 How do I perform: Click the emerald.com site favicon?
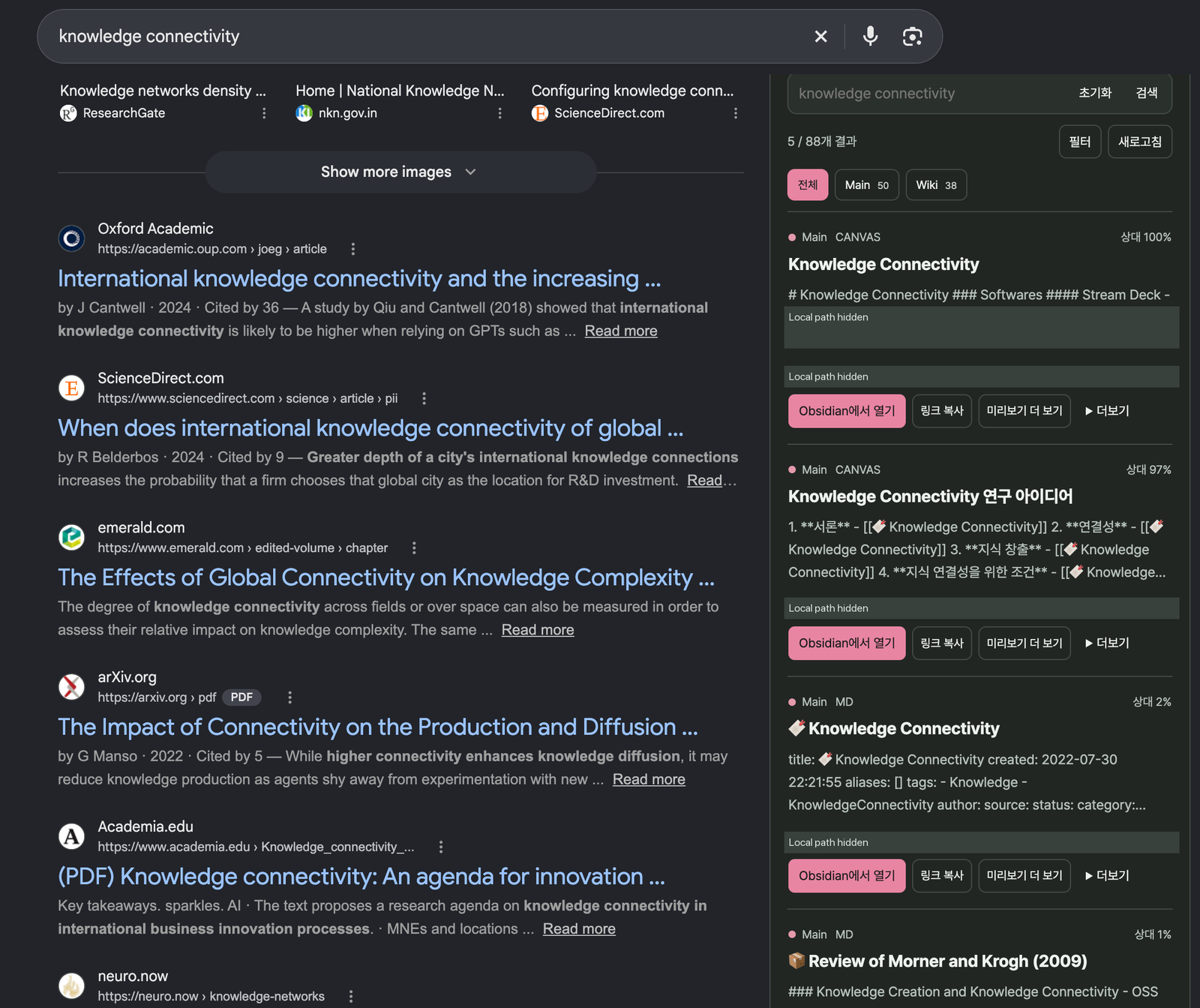point(72,537)
